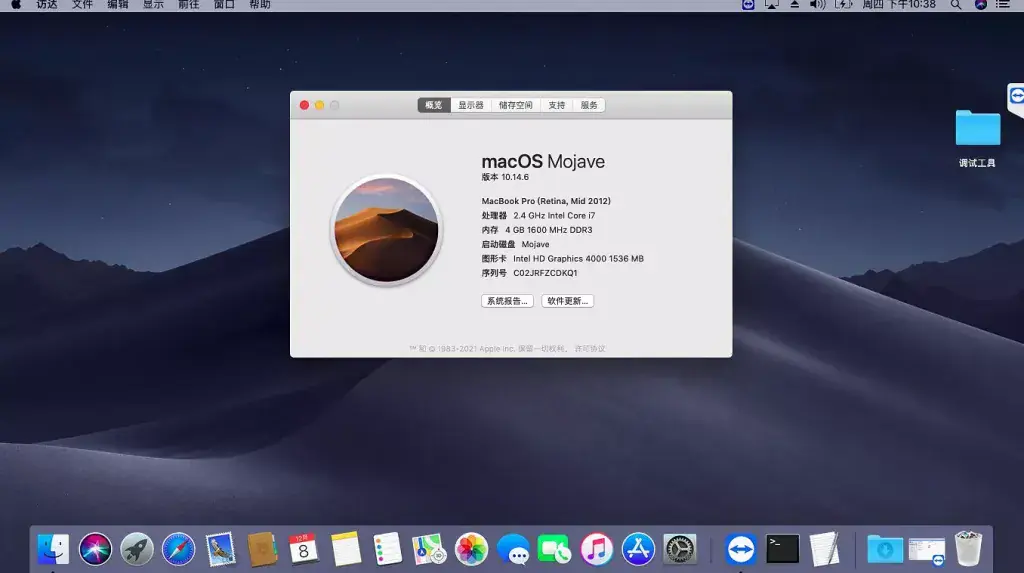Open Maps app in dock

429,549
